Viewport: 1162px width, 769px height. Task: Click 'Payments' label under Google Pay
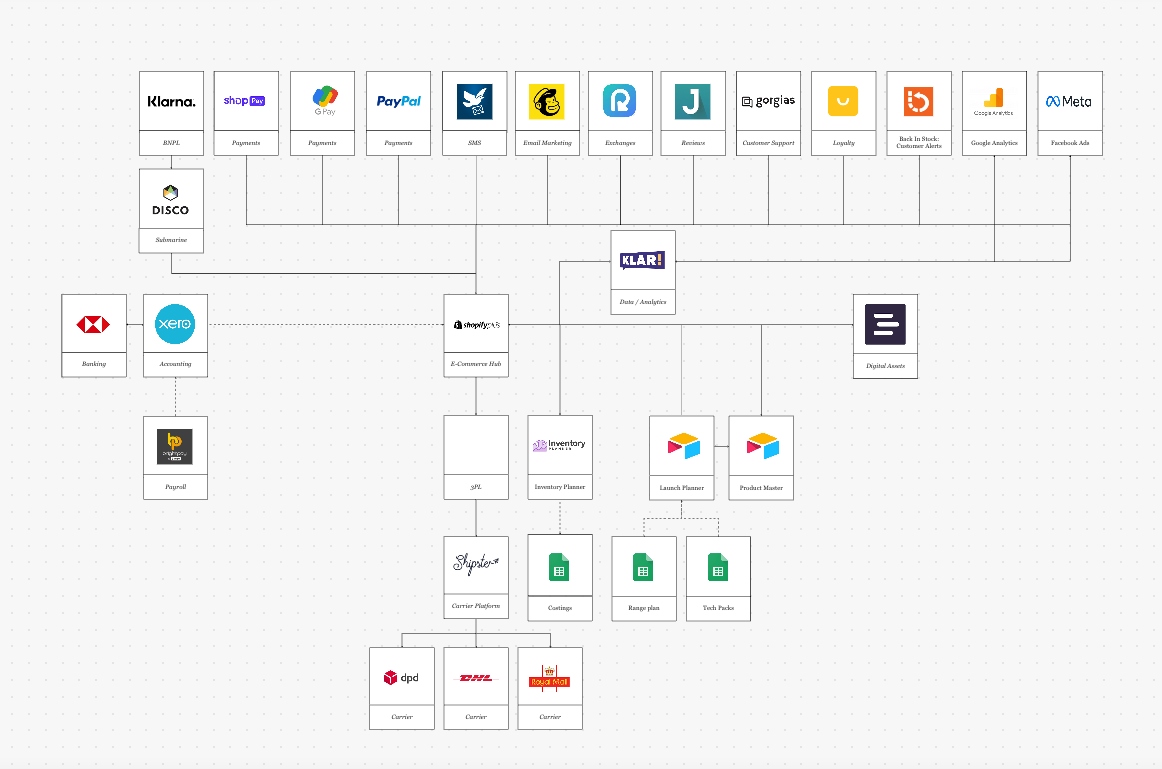coord(322,143)
